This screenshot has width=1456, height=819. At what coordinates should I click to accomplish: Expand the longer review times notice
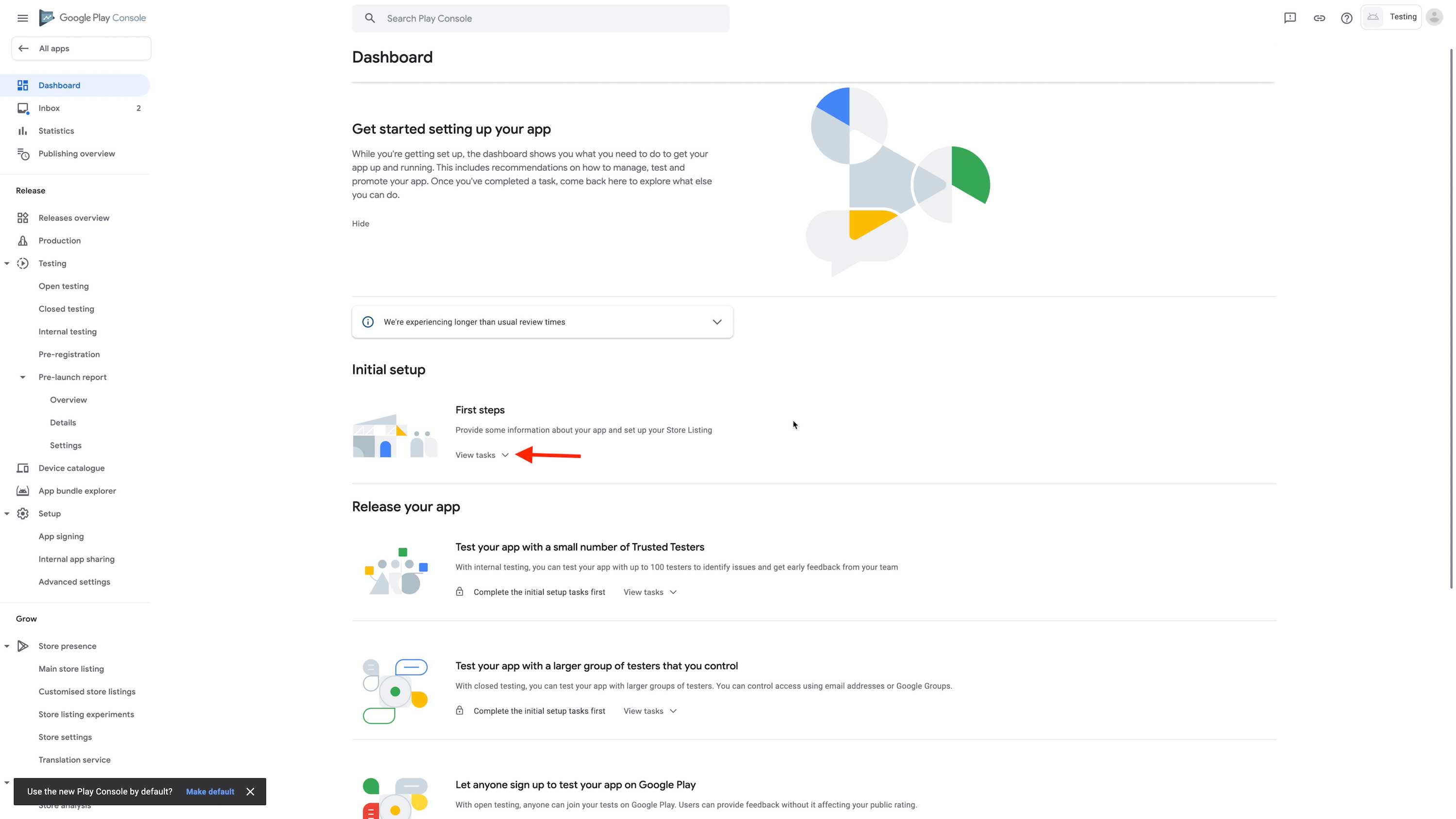pyautogui.click(x=717, y=322)
